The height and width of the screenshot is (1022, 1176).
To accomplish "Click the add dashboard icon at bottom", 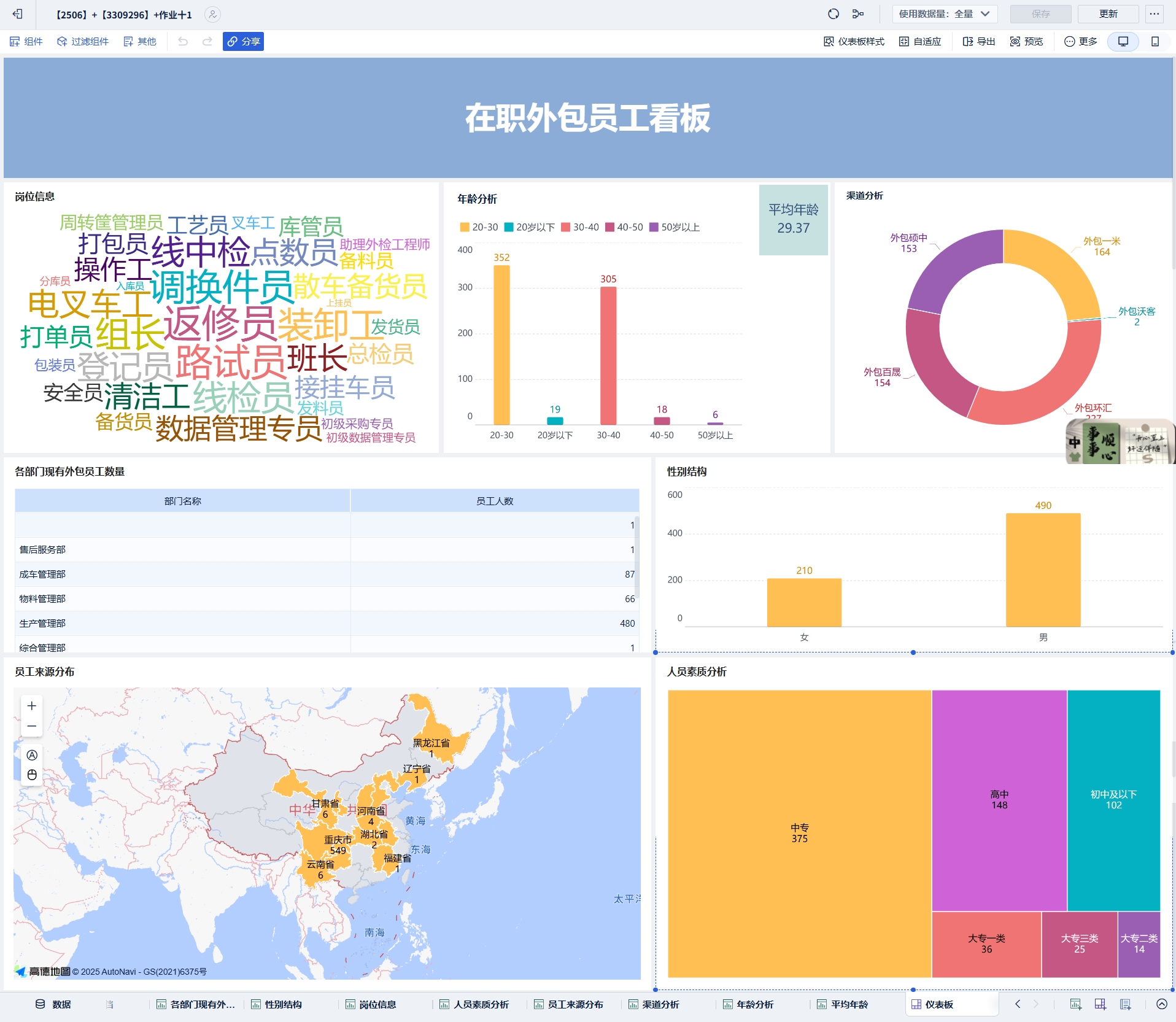I will (1100, 1004).
